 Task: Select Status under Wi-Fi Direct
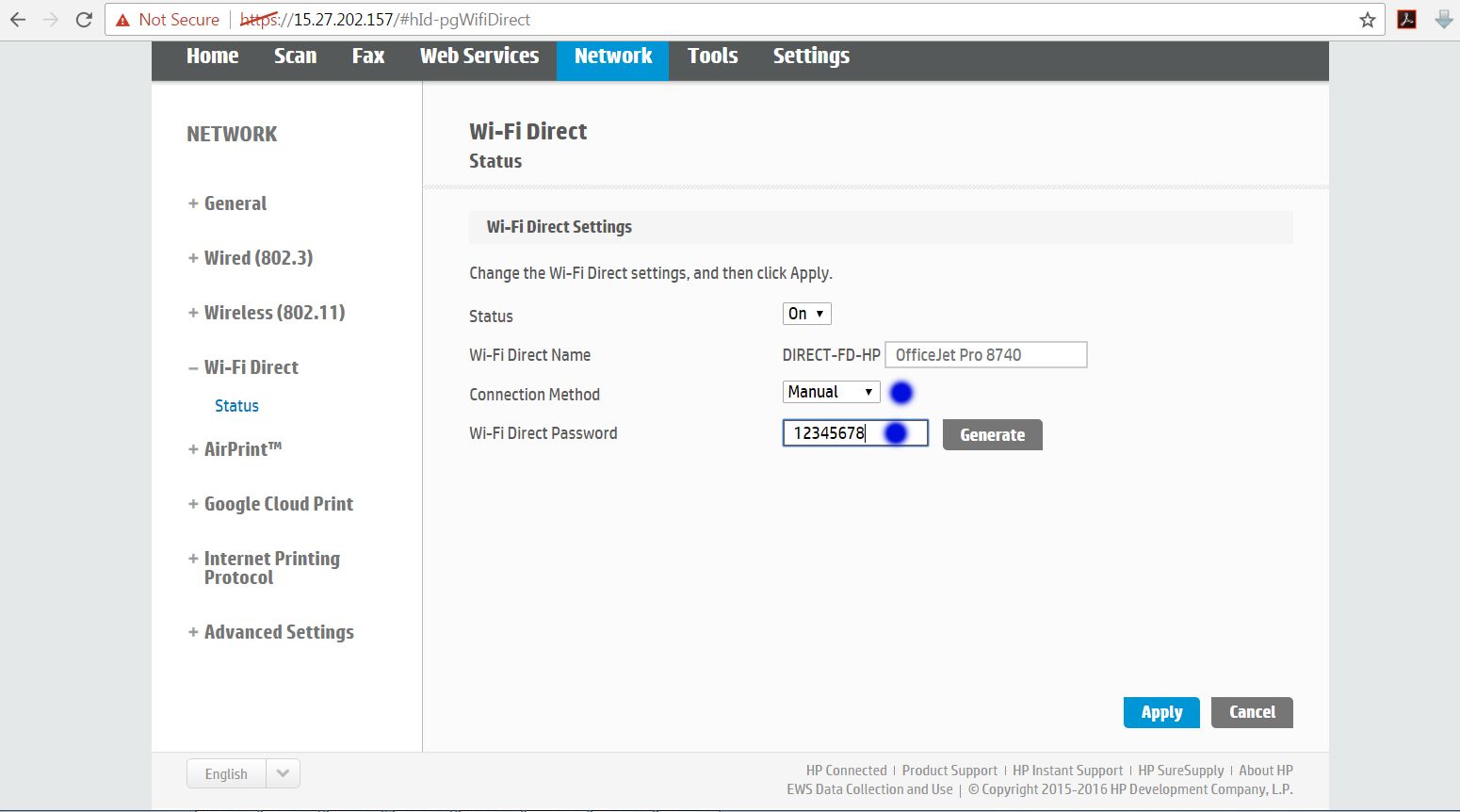click(x=236, y=406)
